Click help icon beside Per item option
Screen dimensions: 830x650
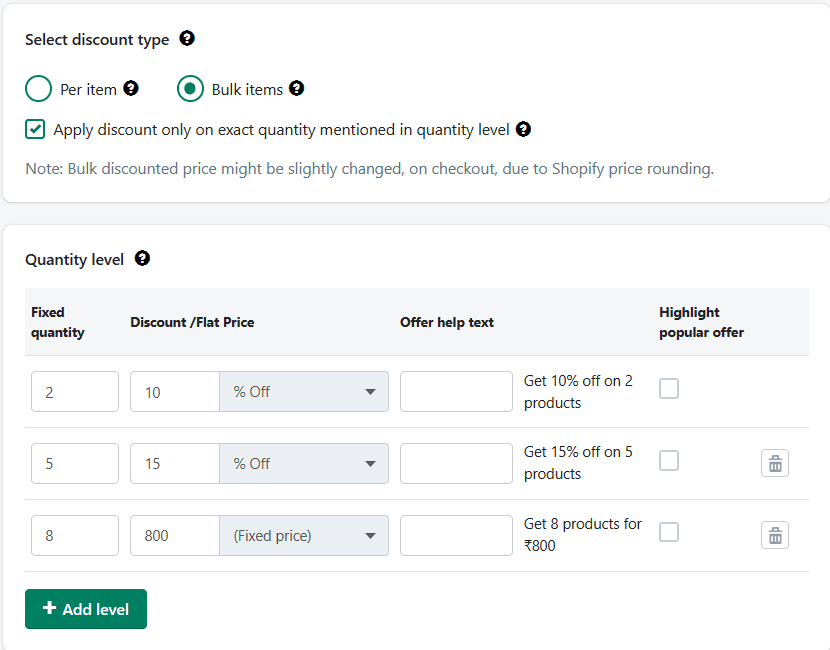(x=131, y=88)
